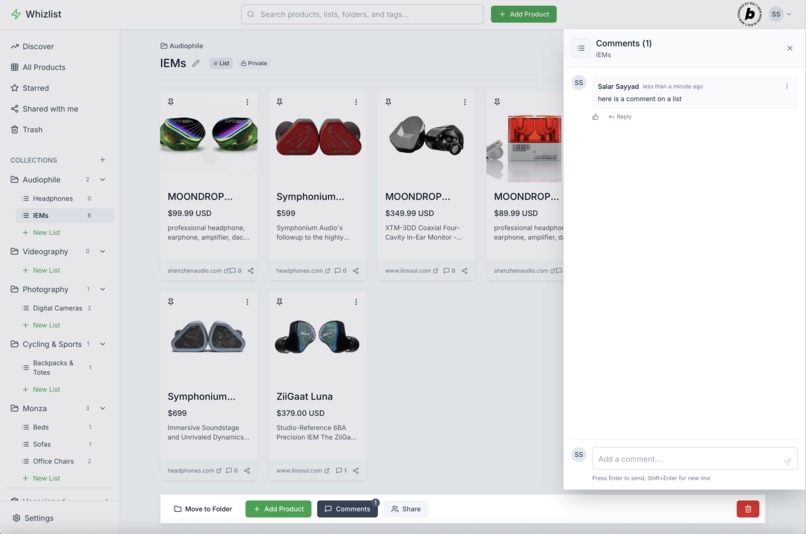Open the ZiiGaat Luna product image

tap(318, 337)
